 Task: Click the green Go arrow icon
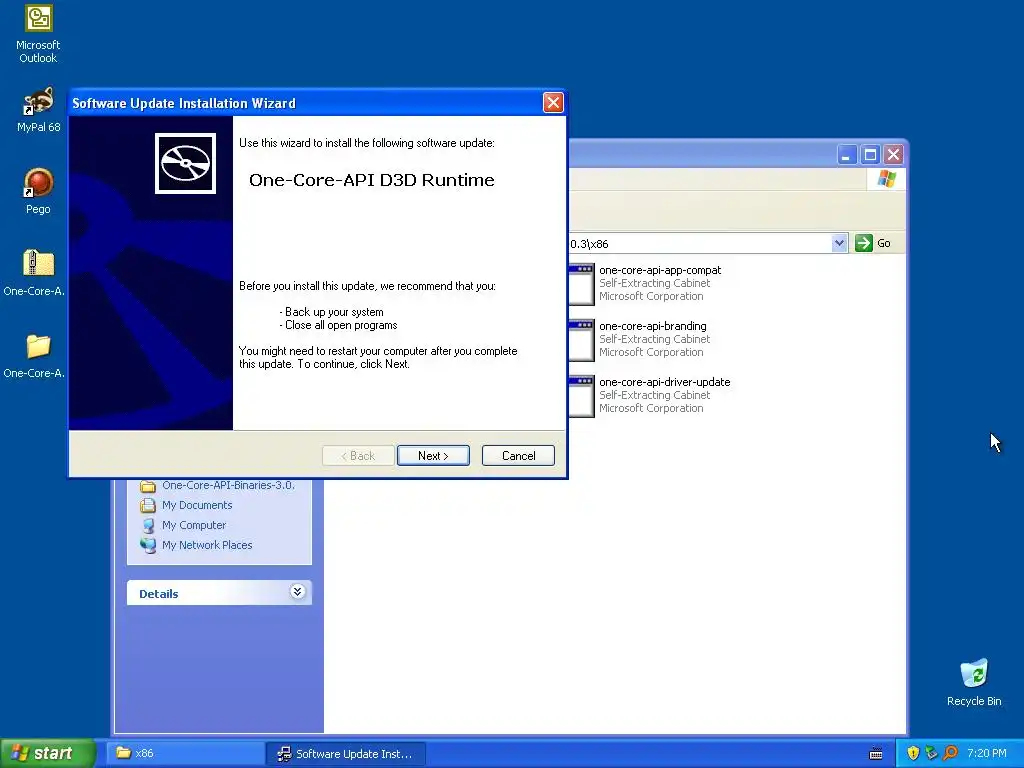(x=863, y=243)
